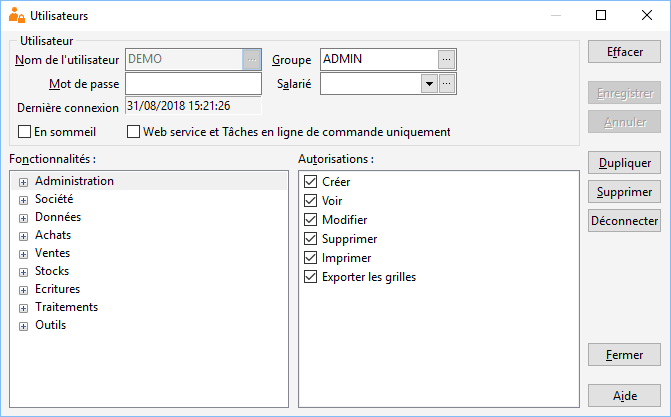
Task: Open the Groupe lookup ellipsis button
Action: click(x=446, y=60)
